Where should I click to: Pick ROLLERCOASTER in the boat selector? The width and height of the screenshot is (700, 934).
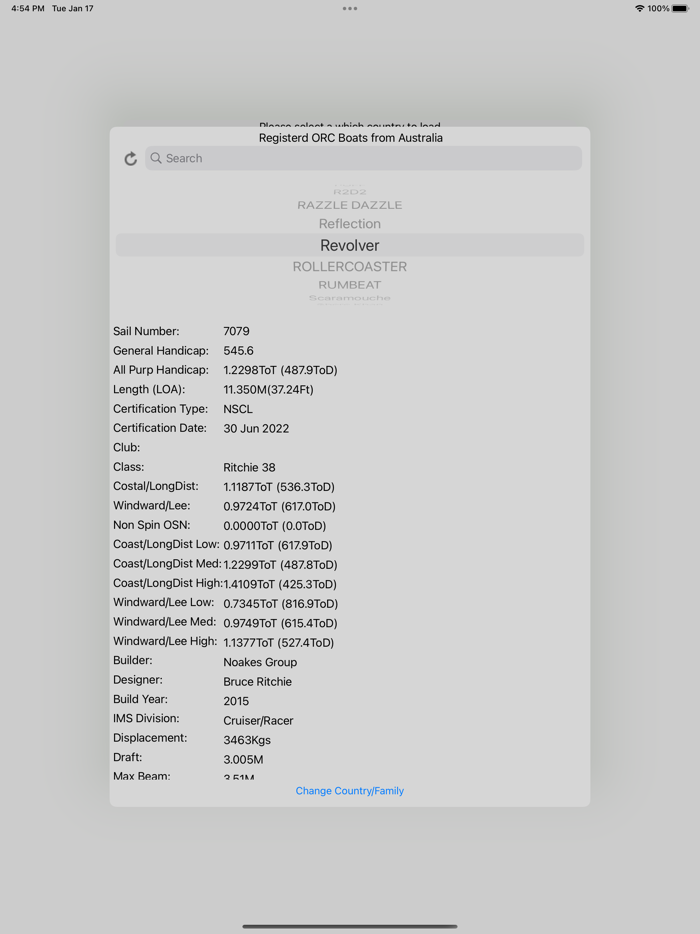(349, 266)
